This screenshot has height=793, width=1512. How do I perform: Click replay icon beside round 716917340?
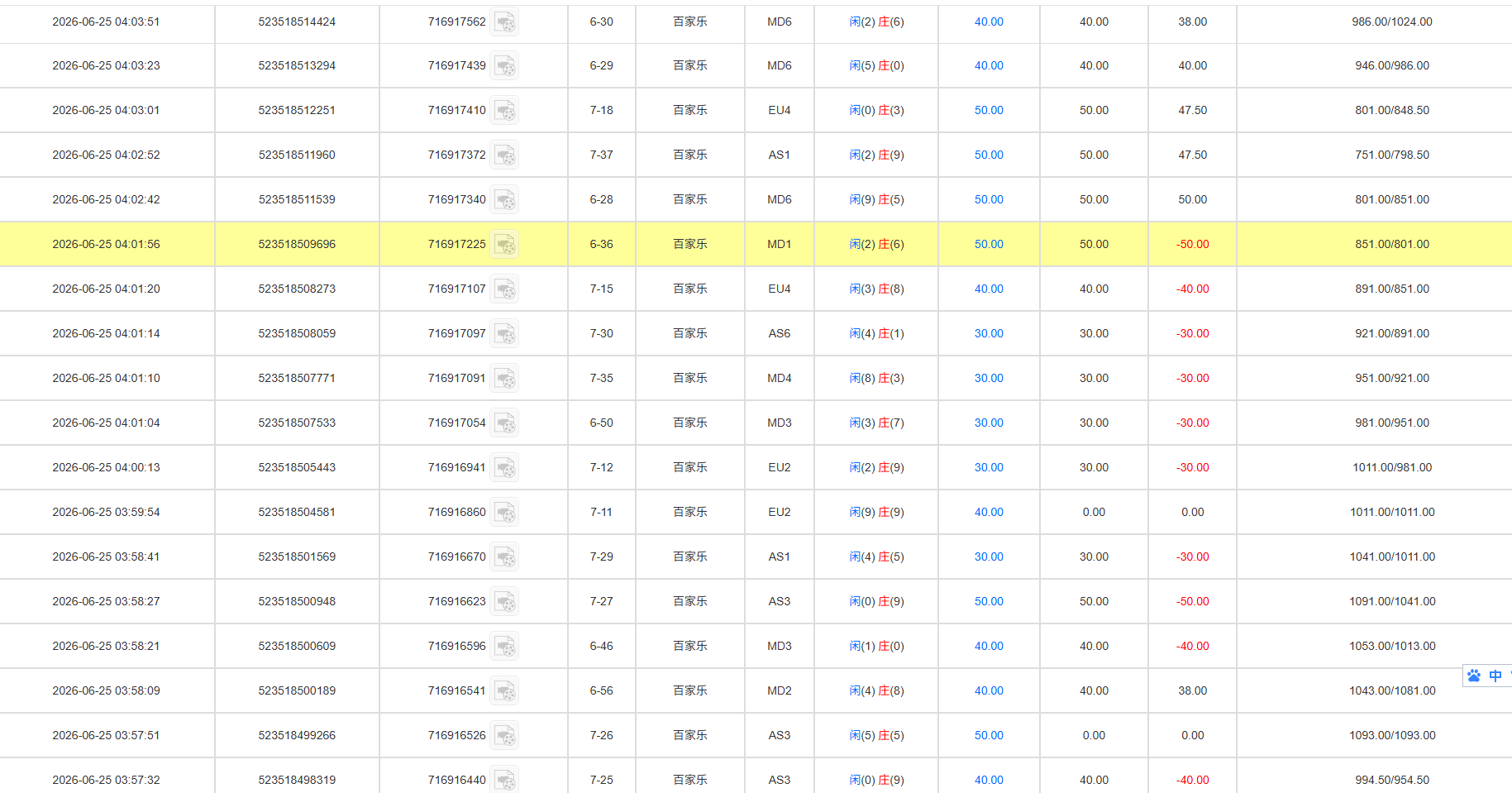pos(504,200)
